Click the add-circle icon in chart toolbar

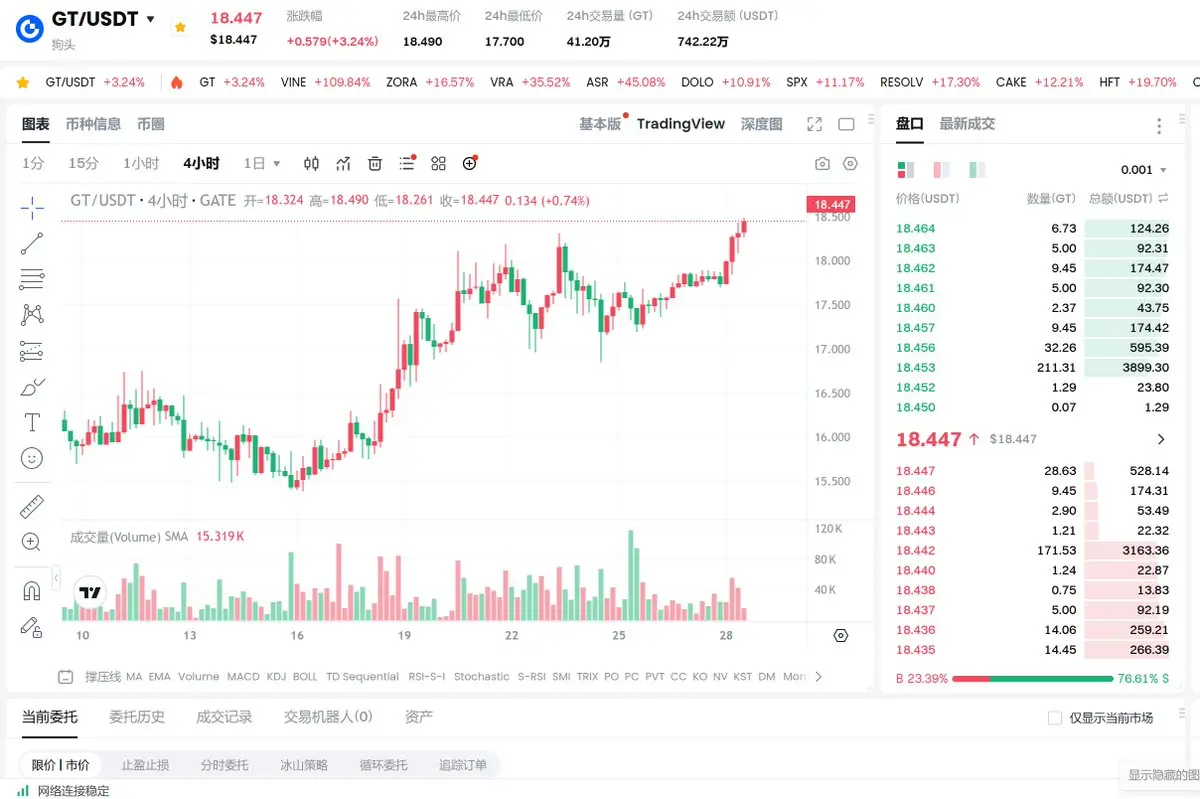(470, 163)
